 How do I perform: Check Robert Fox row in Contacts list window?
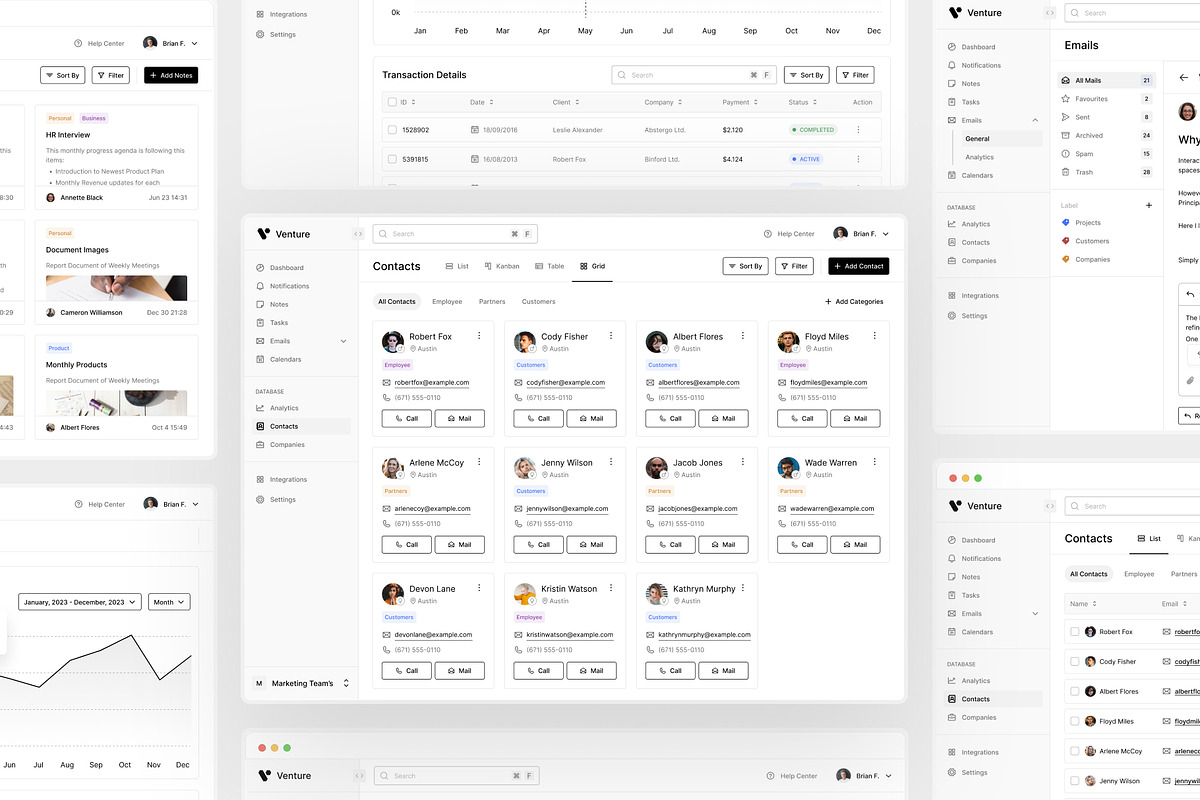pos(1075,632)
